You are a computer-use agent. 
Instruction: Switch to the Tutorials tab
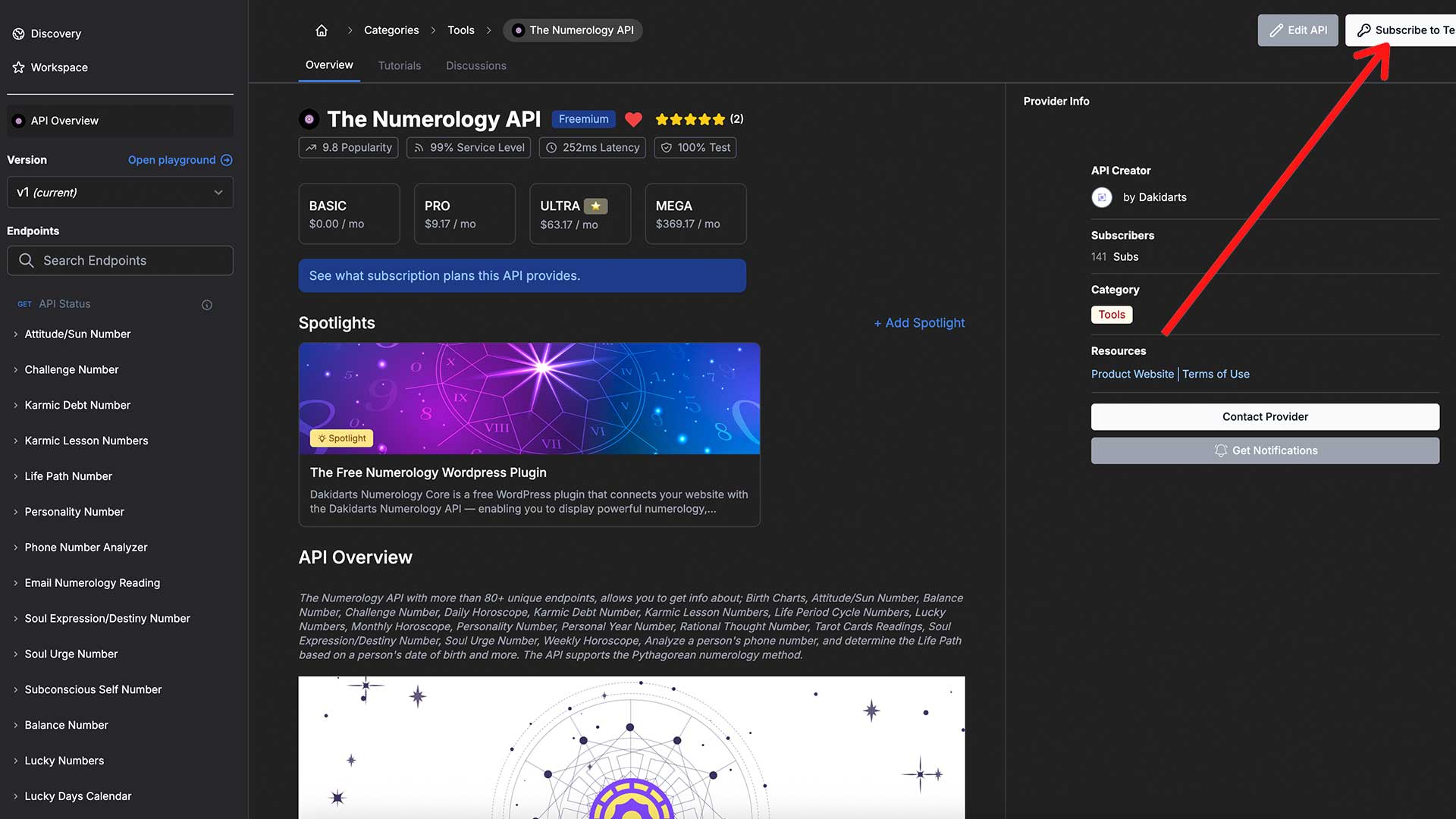point(400,66)
